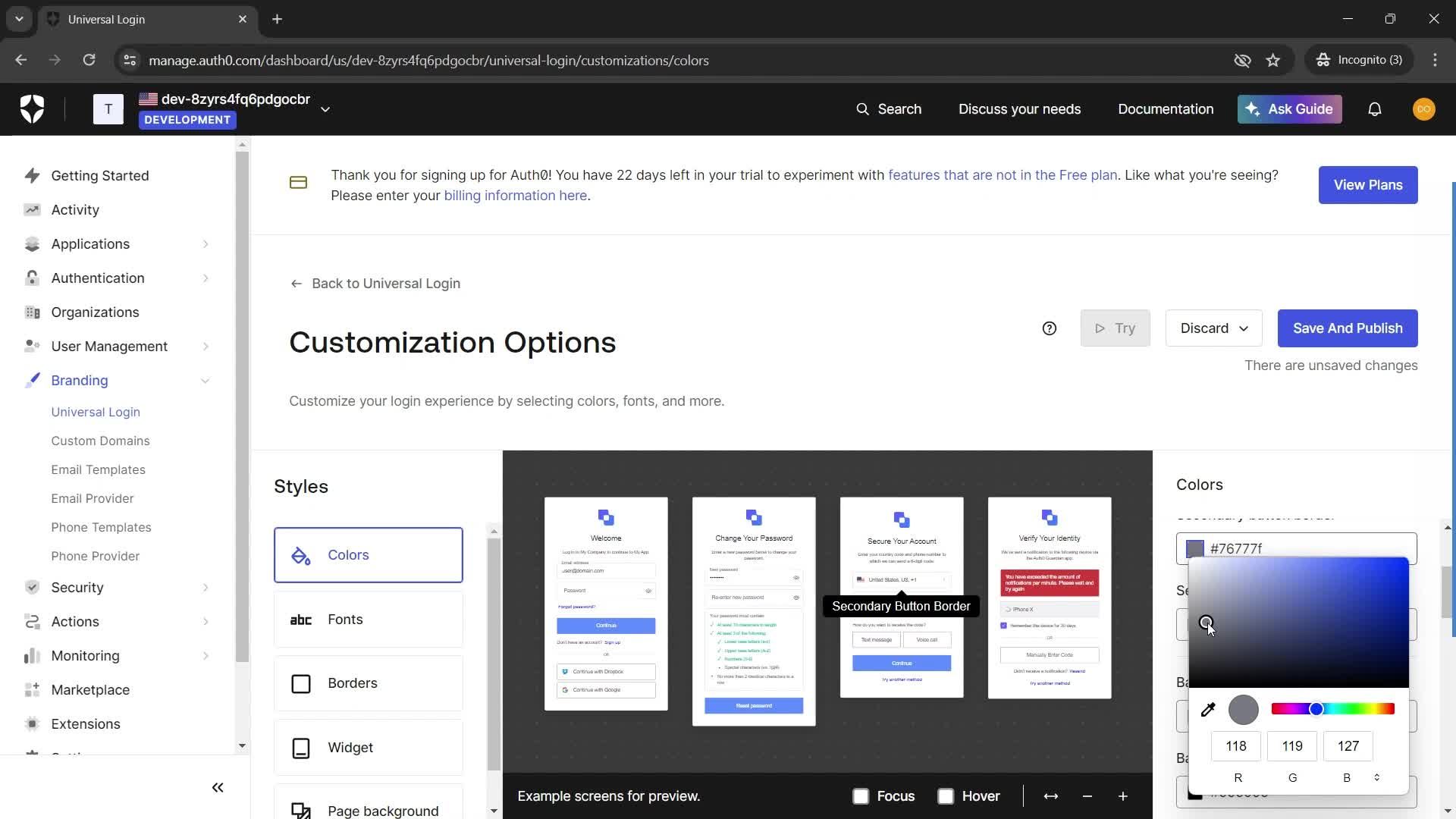Click the Branding brush icon

pos(32,381)
